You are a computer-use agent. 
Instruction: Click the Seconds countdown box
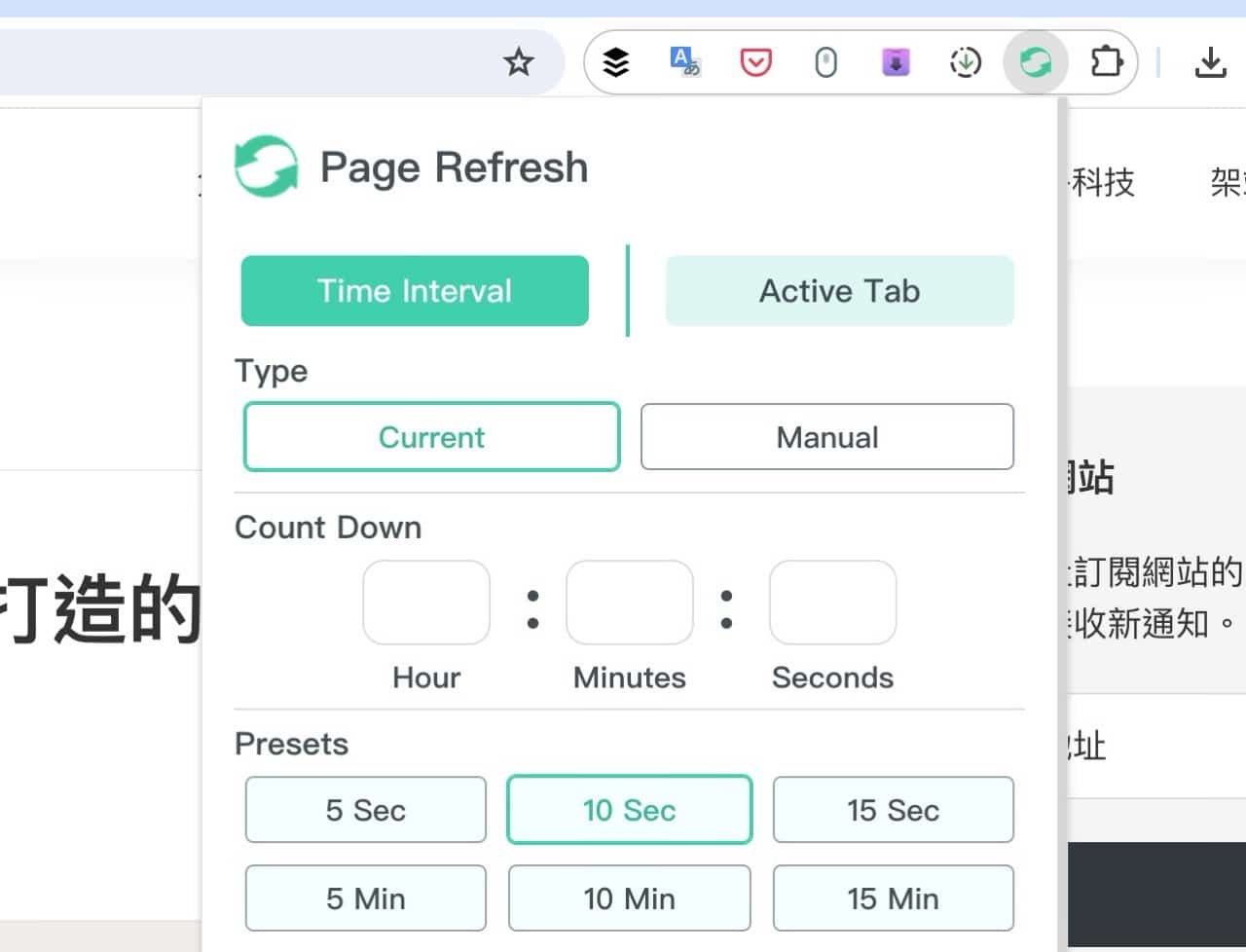point(832,603)
